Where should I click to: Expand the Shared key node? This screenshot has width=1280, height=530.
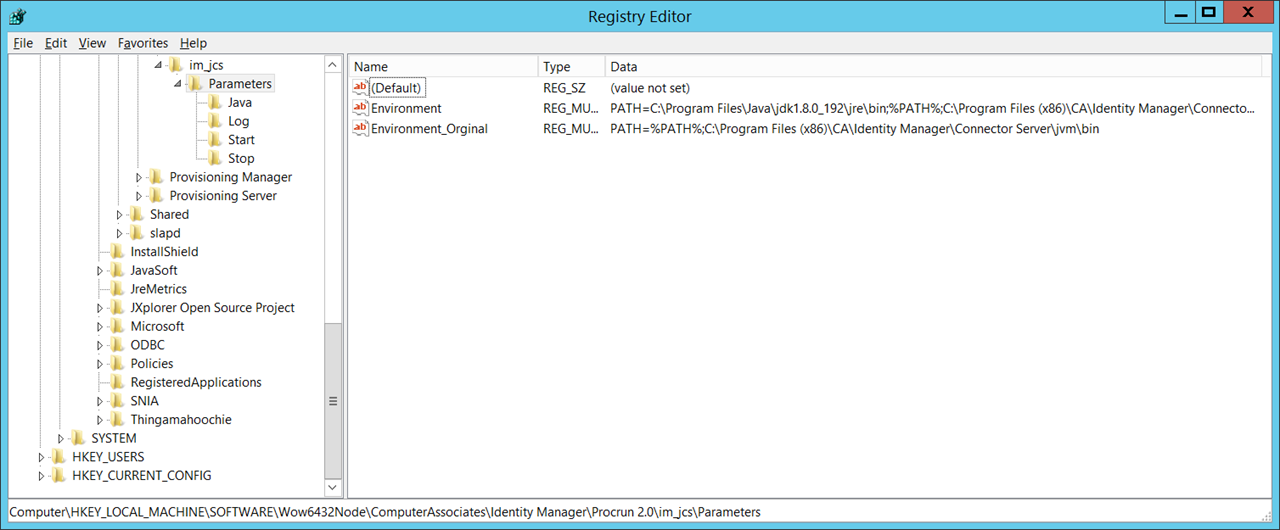click(120, 215)
